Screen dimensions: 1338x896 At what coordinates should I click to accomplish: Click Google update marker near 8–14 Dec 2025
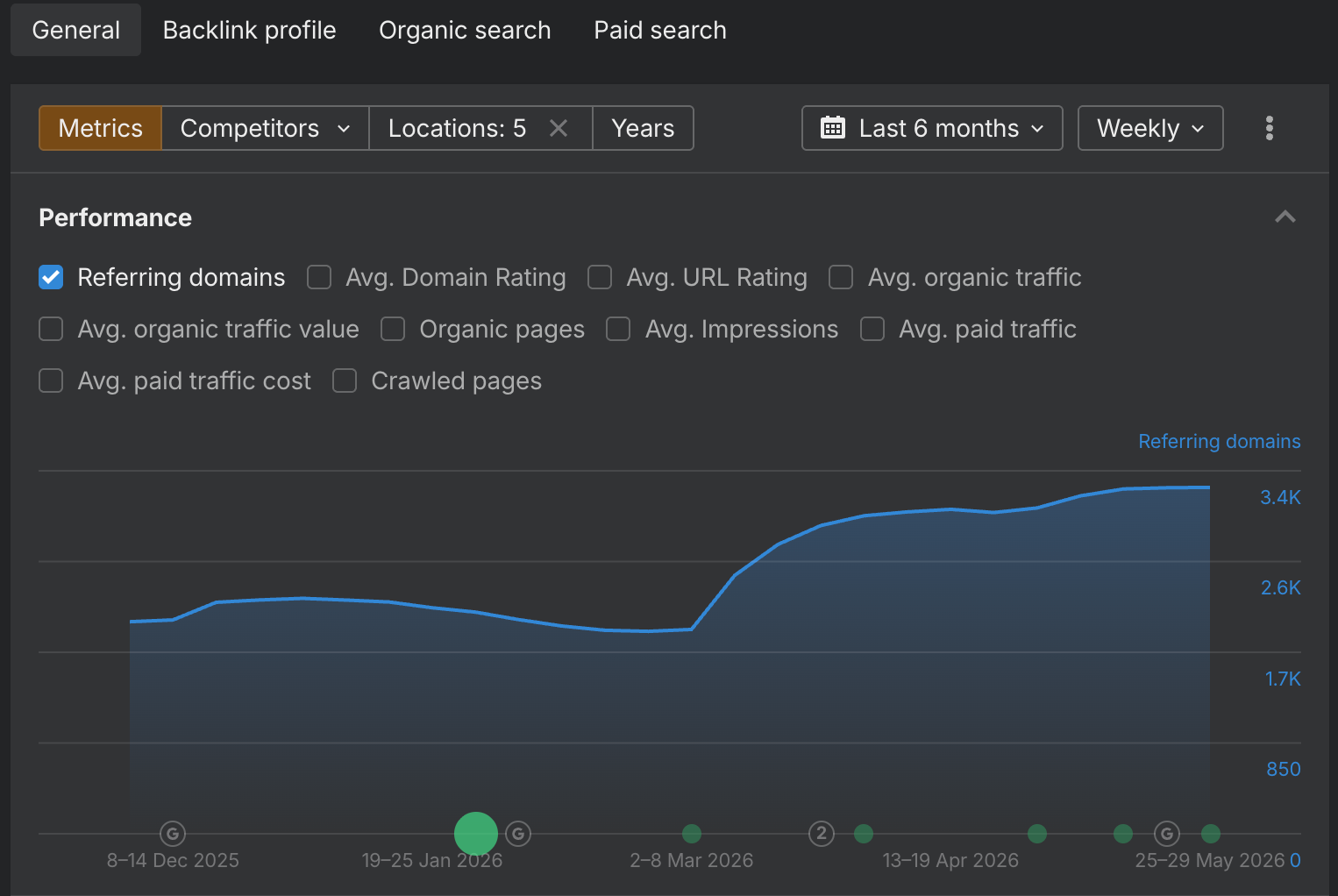[x=173, y=834]
